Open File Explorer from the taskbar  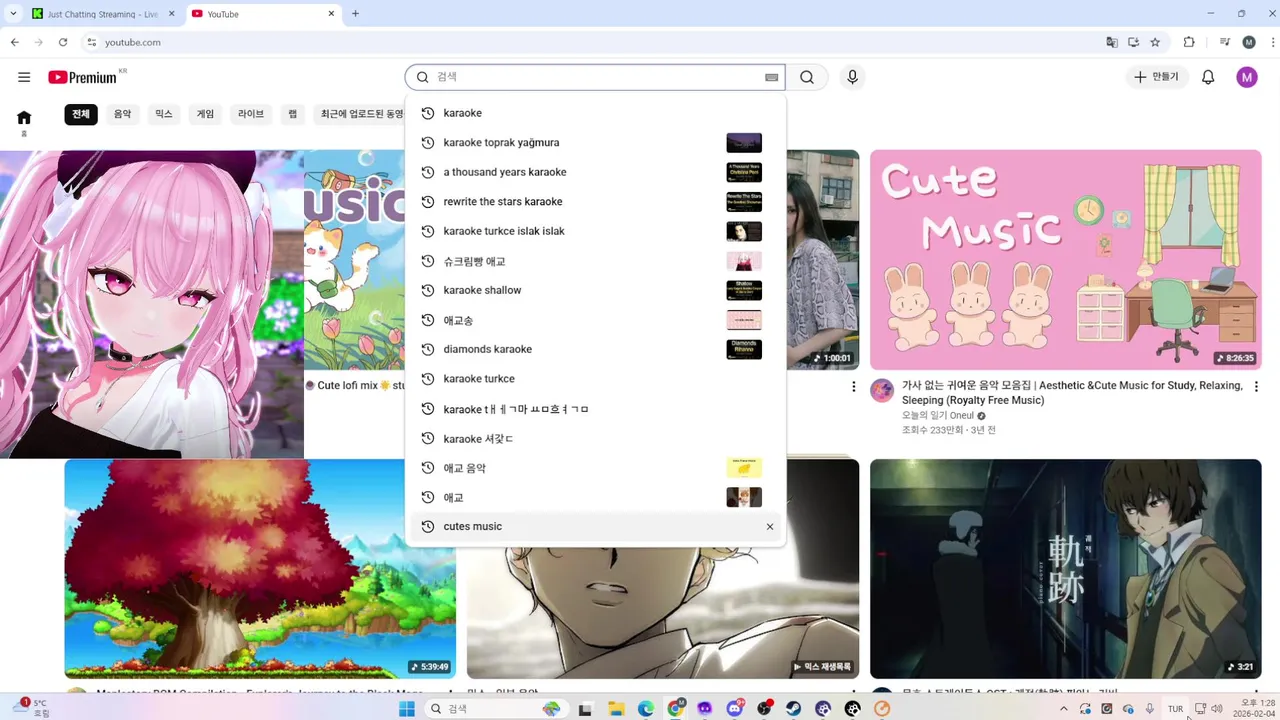click(617, 708)
